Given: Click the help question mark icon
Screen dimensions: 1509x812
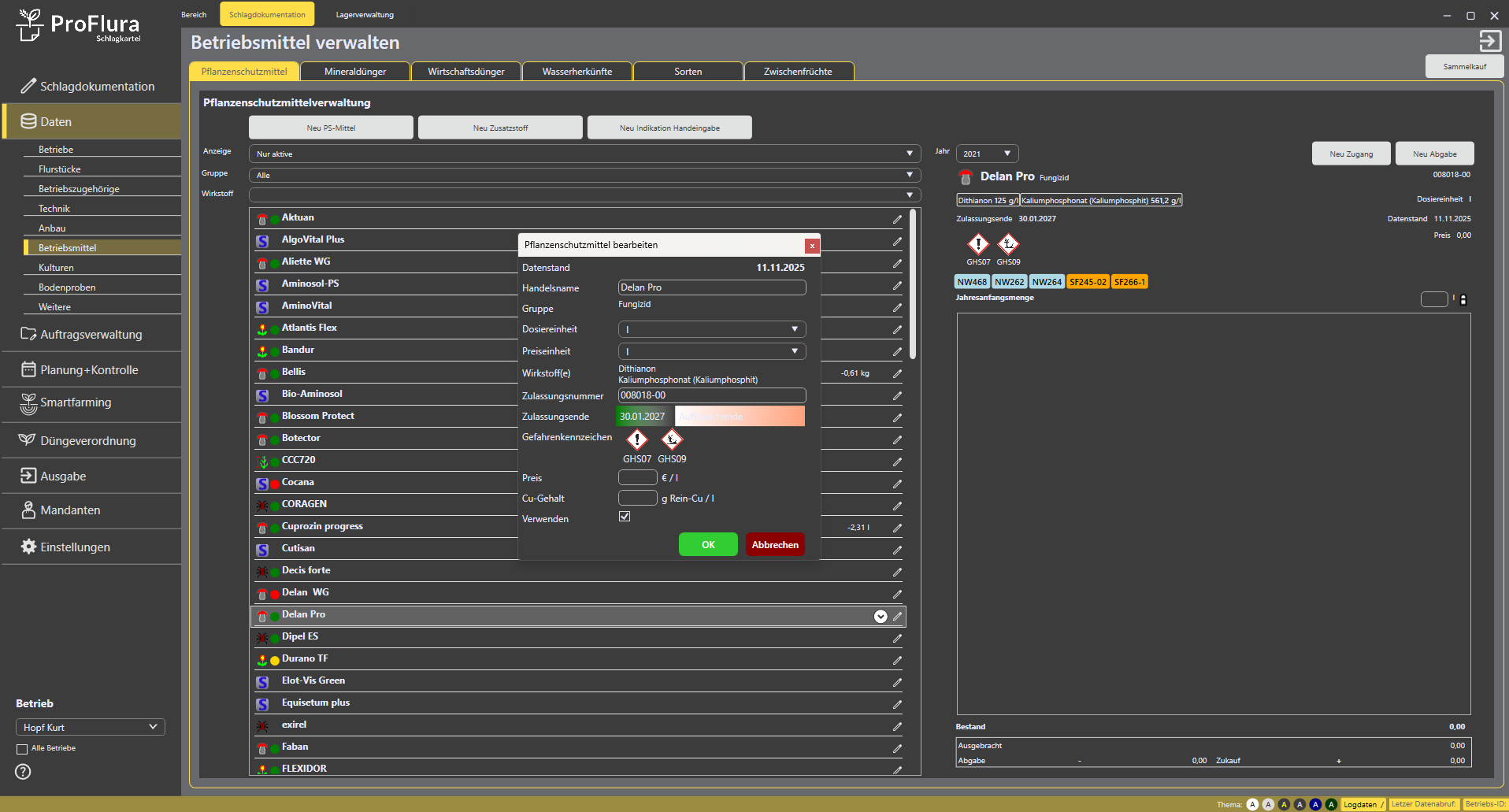Looking at the screenshot, I should point(24,772).
